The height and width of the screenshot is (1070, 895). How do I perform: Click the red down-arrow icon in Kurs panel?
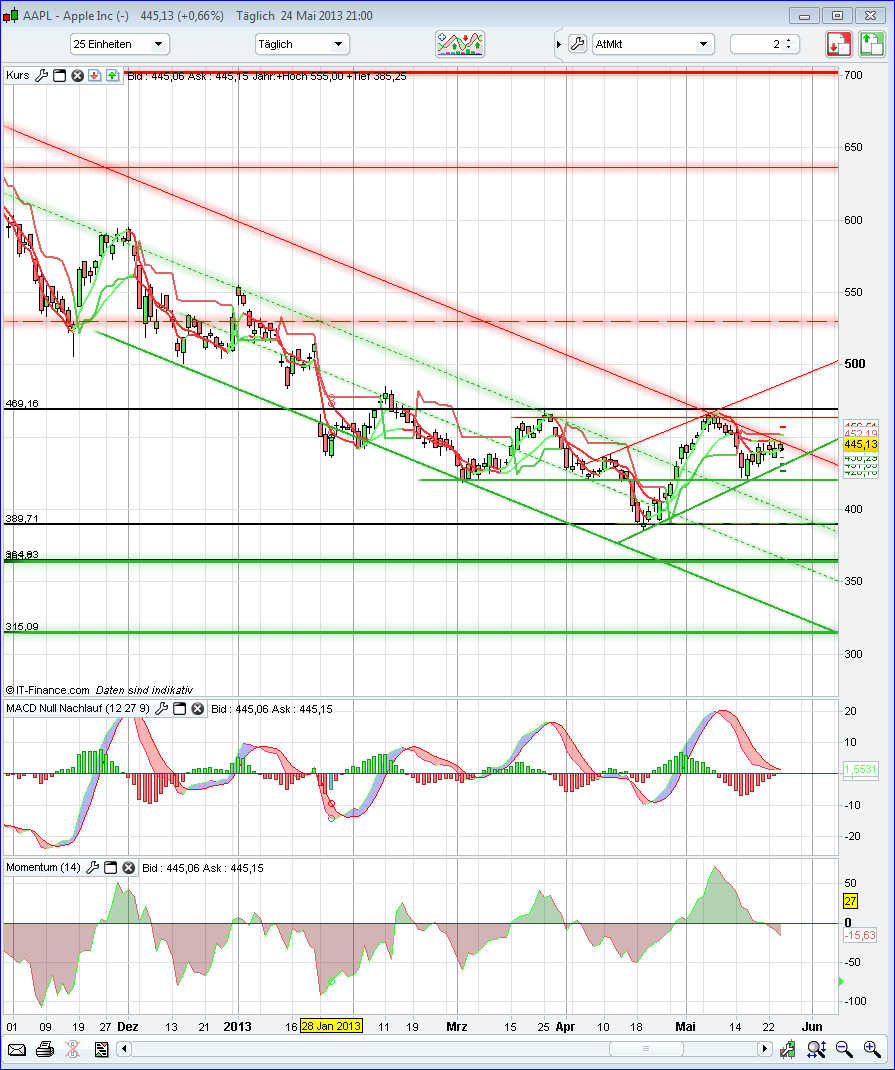tap(94, 76)
